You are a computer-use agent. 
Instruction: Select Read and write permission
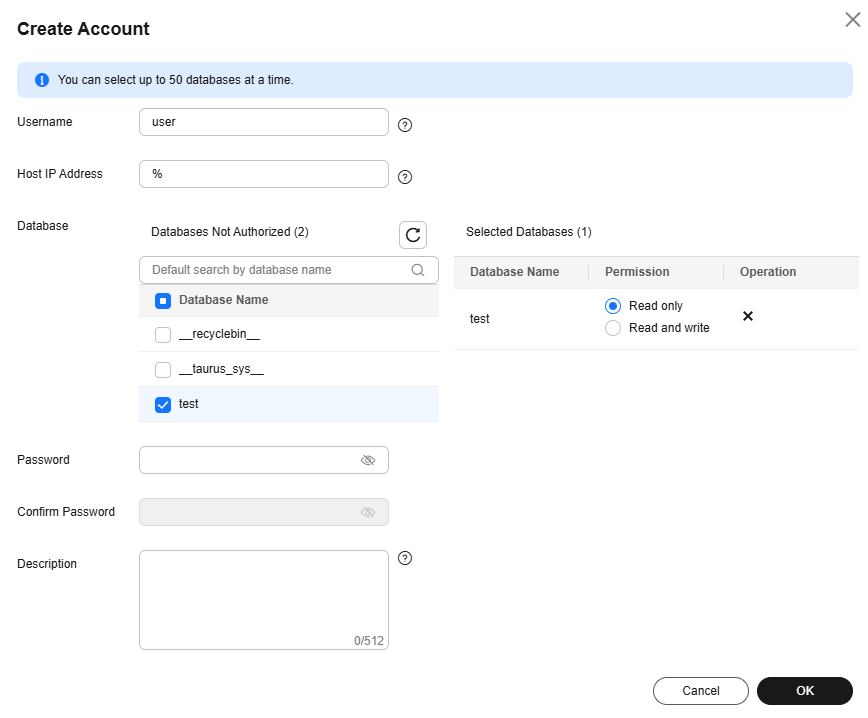613,328
